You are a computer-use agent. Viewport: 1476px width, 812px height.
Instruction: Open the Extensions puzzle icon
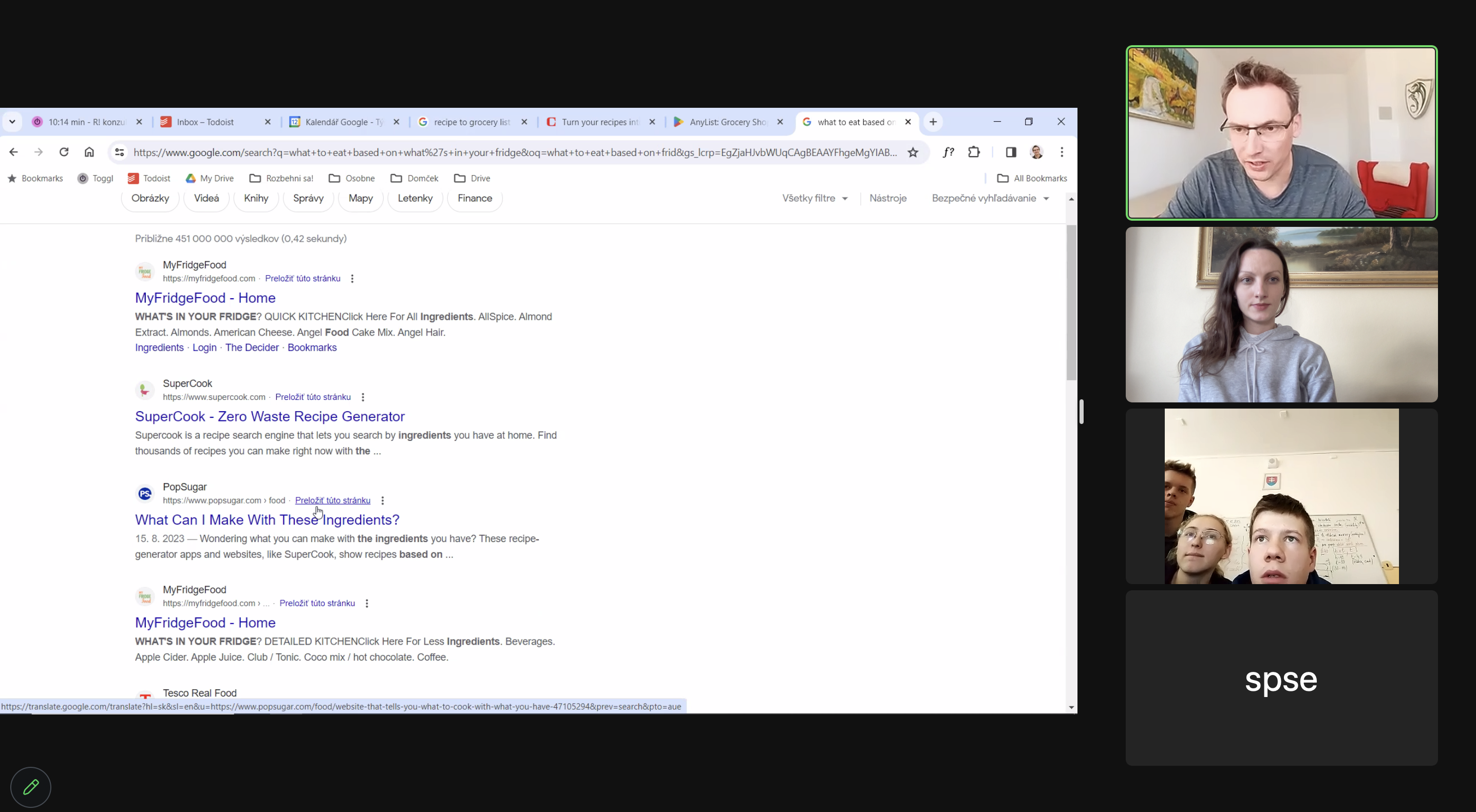974,152
